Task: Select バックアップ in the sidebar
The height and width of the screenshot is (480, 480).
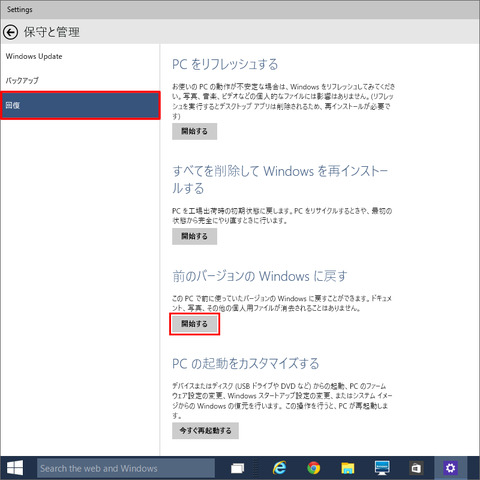Action: [x=80, y=80]
